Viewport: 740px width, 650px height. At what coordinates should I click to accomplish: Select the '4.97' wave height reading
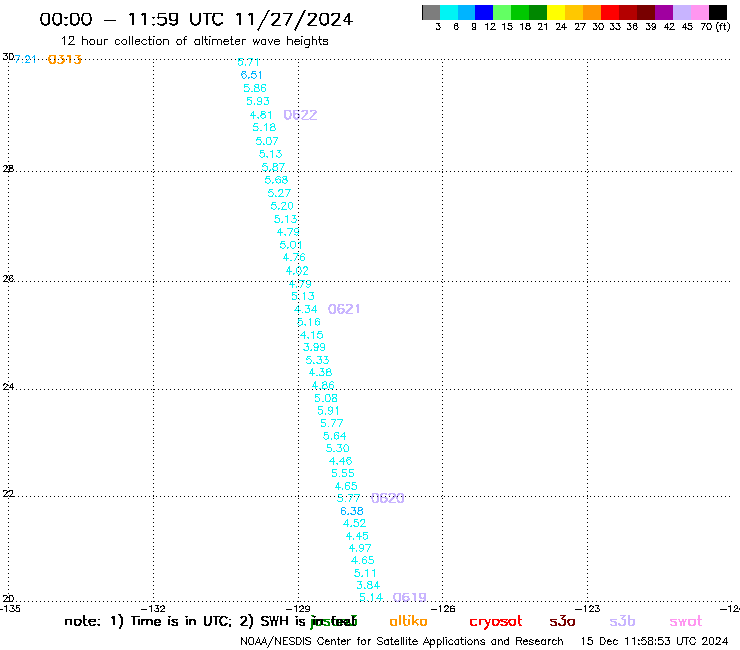[360, 548]
